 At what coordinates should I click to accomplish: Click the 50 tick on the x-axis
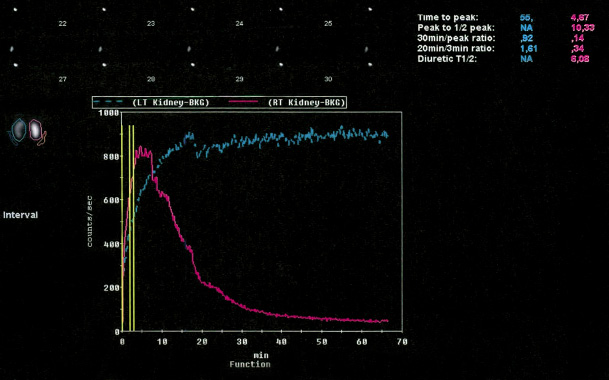(x=322, y=342)
